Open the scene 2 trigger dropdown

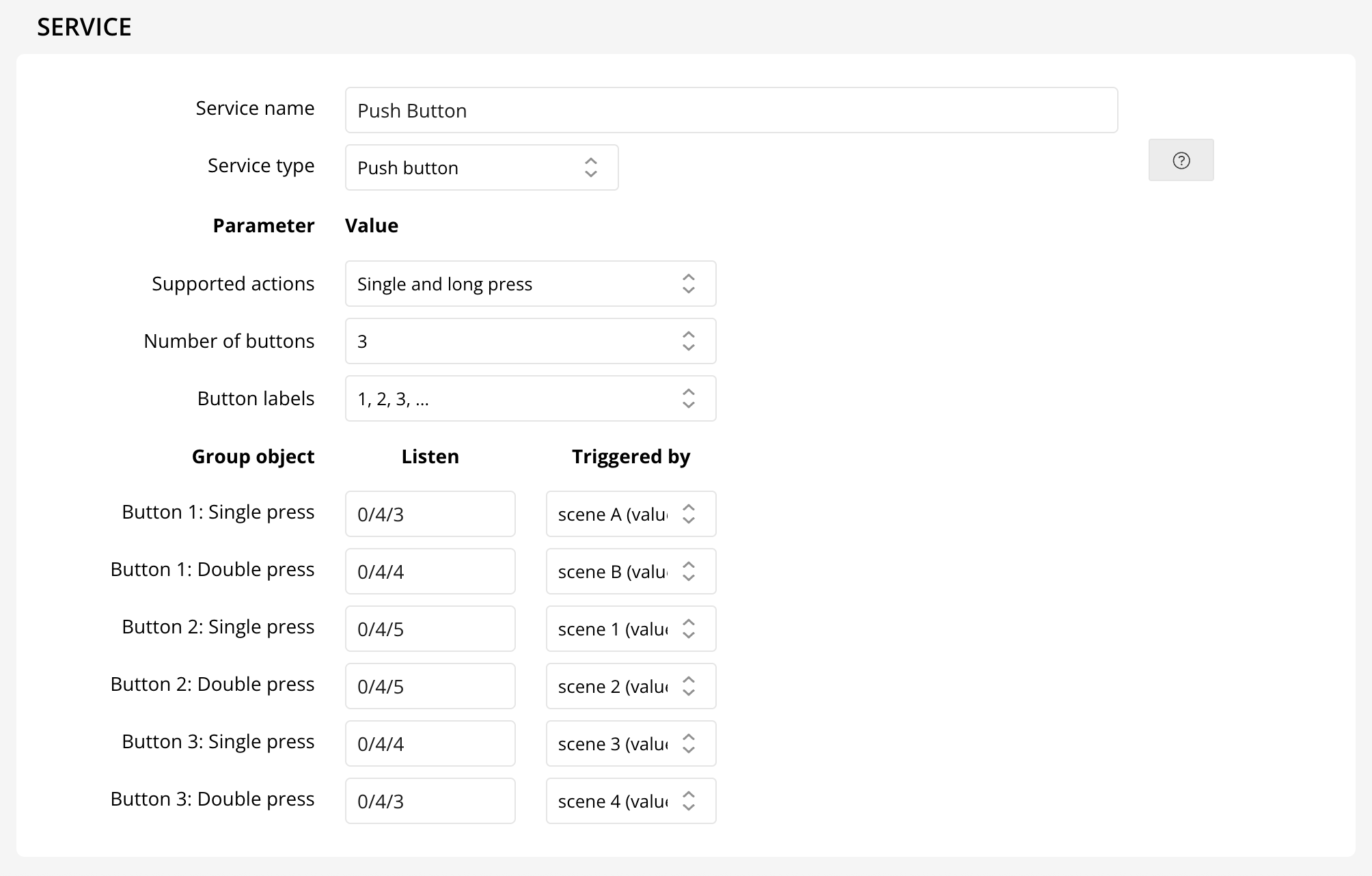[x=630, y=686]
